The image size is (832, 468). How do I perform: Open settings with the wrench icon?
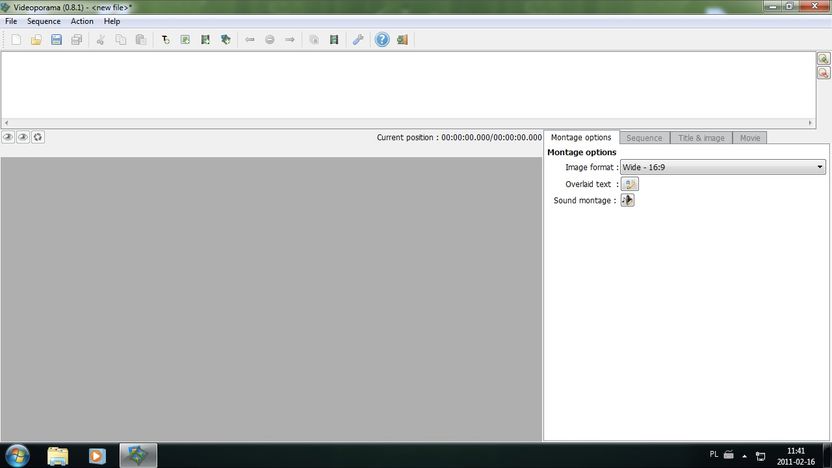358,40
